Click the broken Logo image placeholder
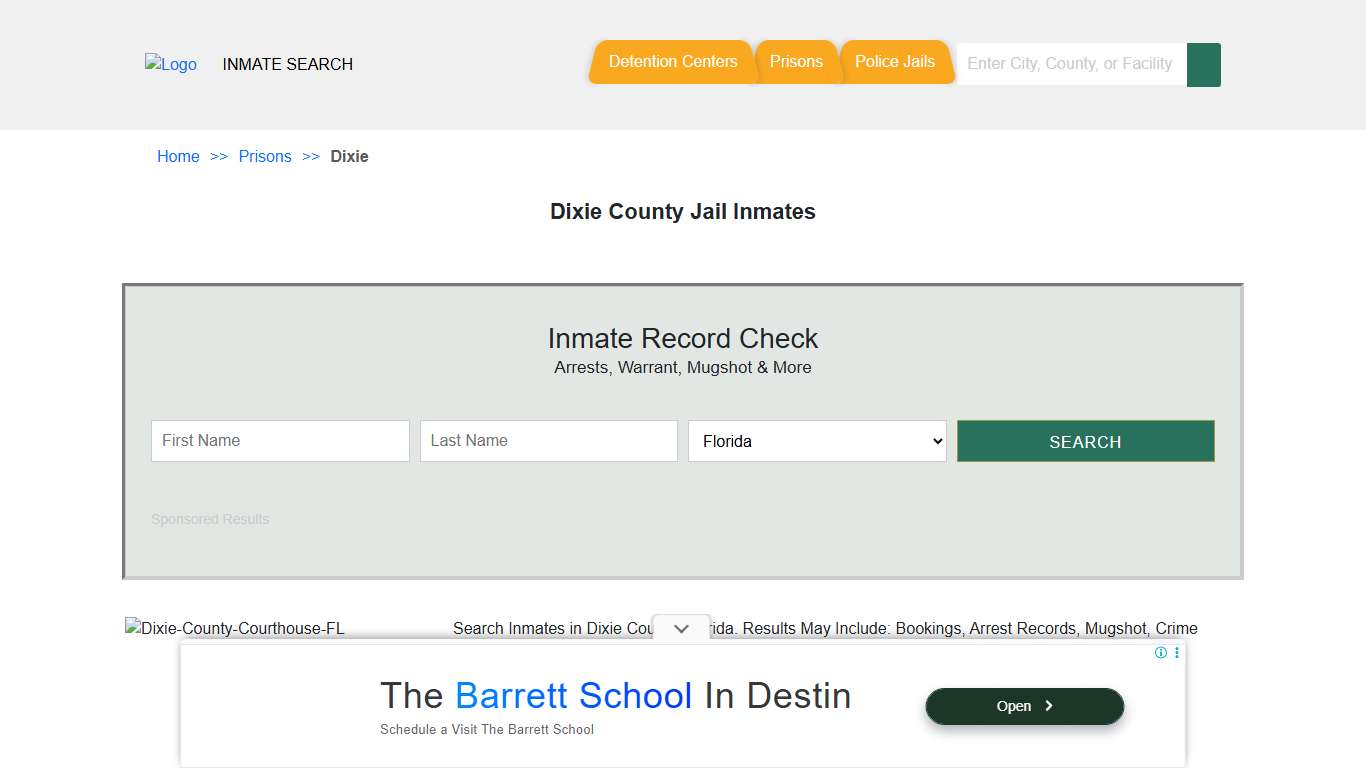 point(170,64)
